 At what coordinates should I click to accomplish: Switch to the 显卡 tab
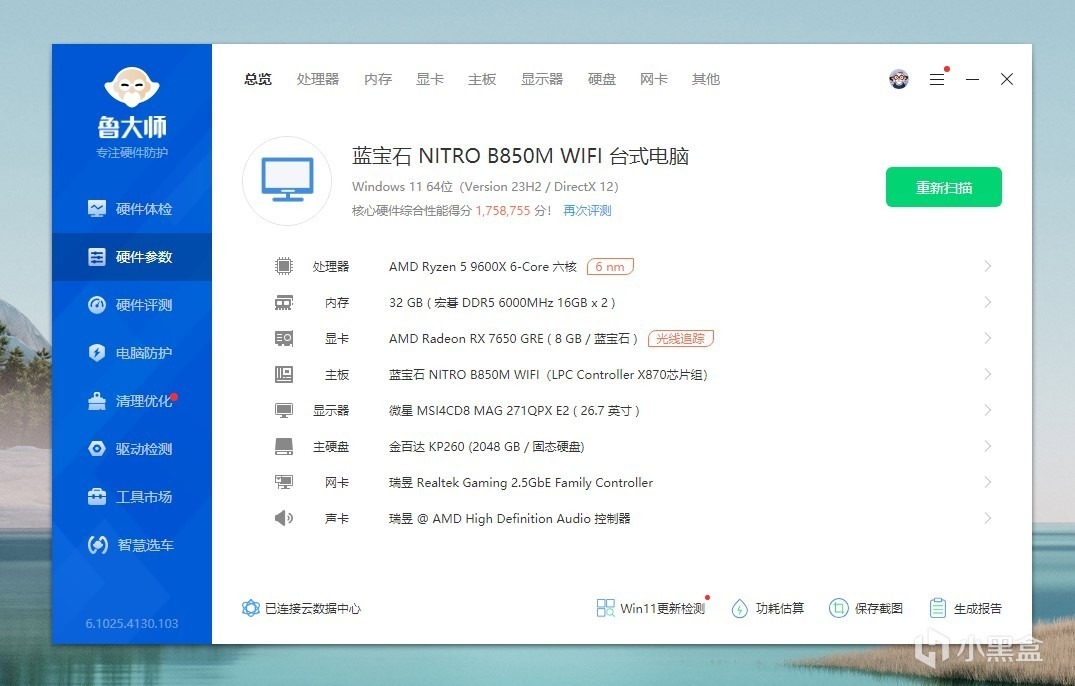[430, 79]
